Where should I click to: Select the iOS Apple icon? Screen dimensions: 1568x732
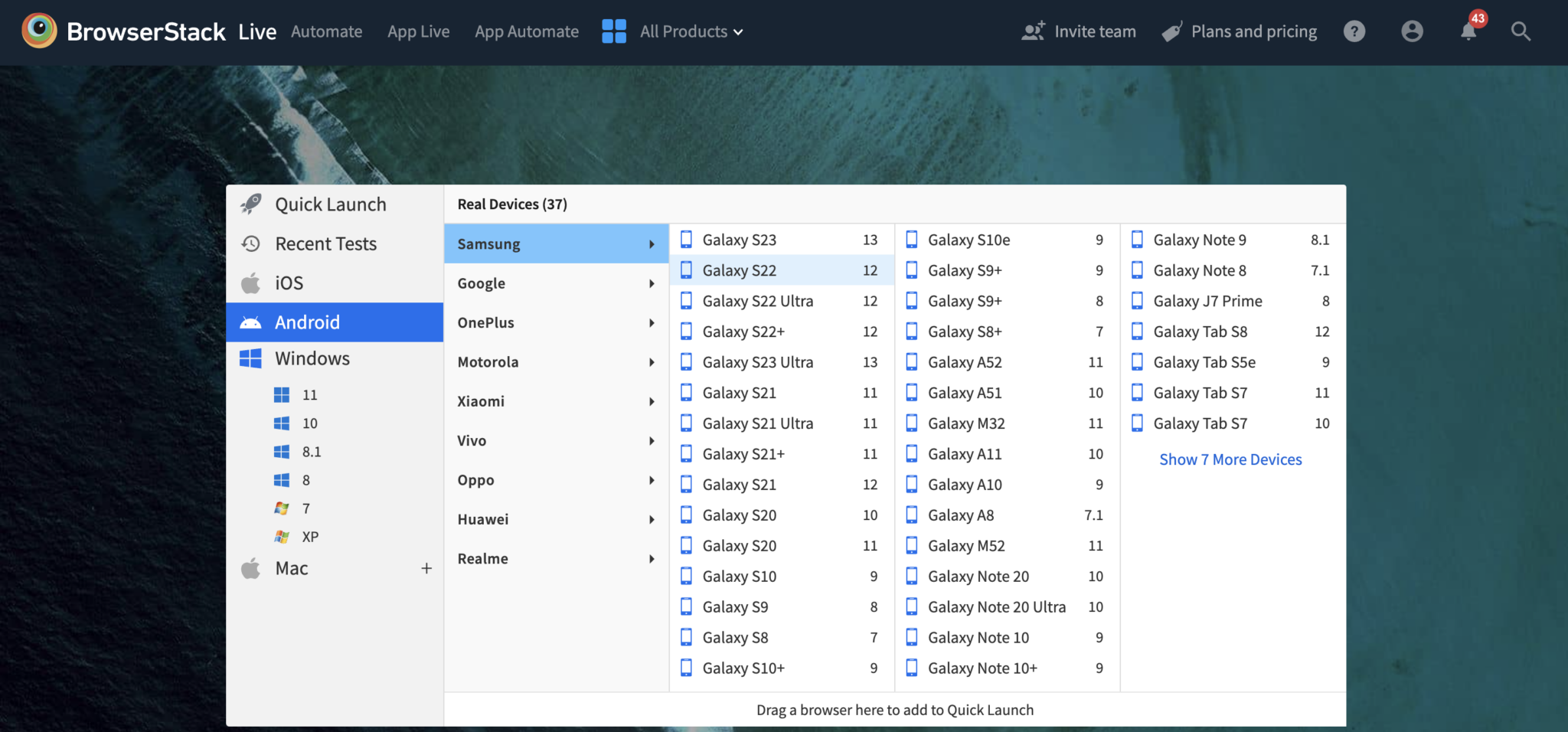[250, 283]
